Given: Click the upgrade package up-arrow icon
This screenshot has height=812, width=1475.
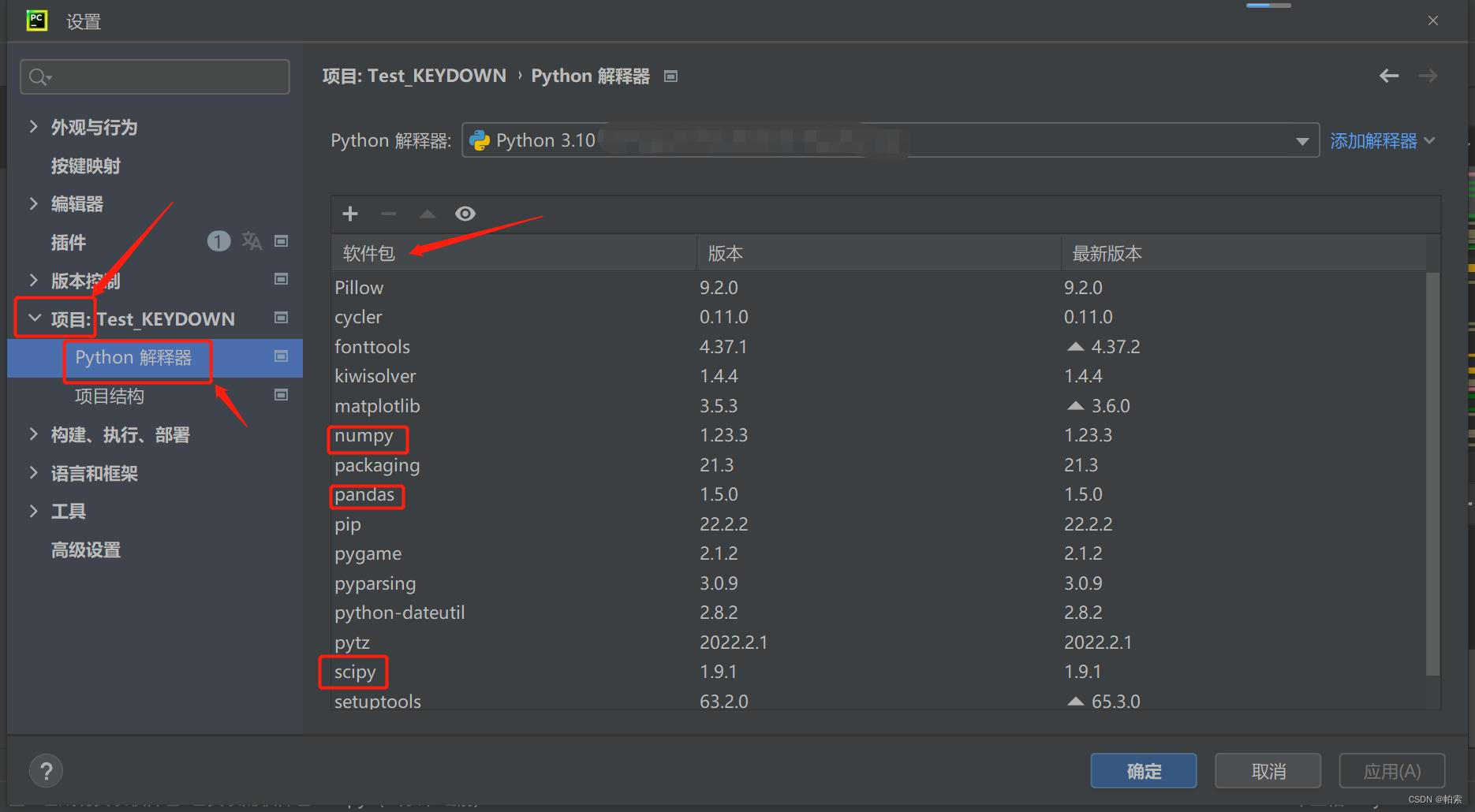Looking at the screenshot, I should point(427,214).
